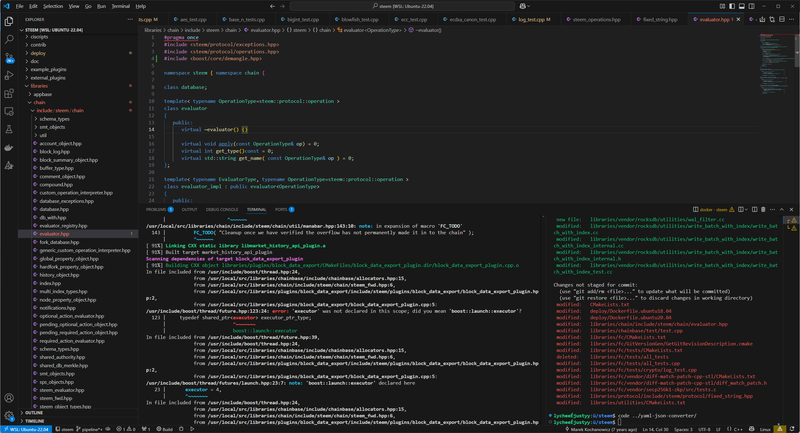Click the status bar play (run) icon
The height and width of the screenshot is (433, 800).
pos(192,429)
